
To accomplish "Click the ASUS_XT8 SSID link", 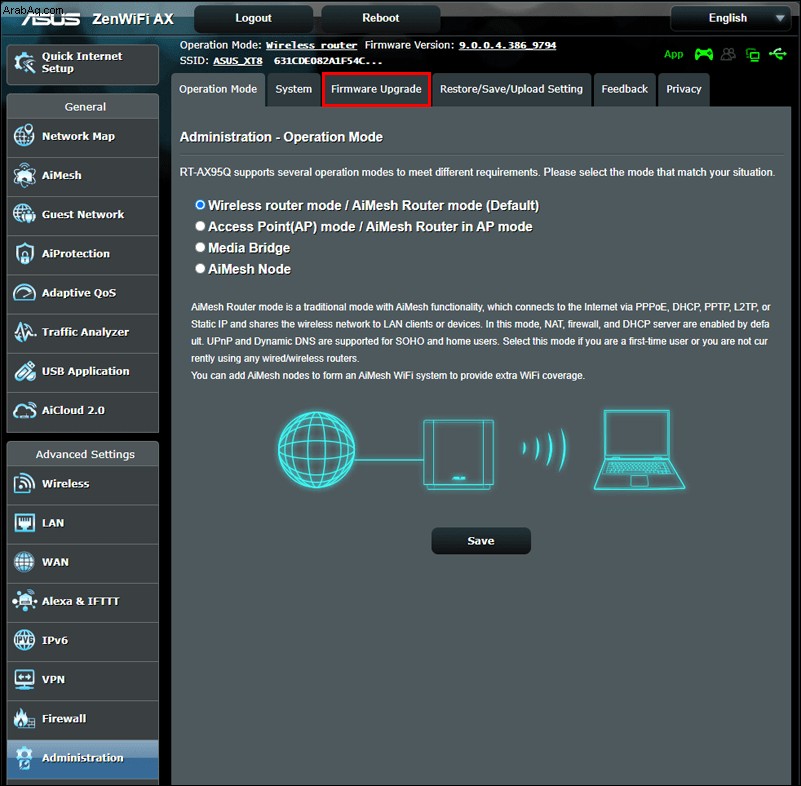I will coord(238,61).
